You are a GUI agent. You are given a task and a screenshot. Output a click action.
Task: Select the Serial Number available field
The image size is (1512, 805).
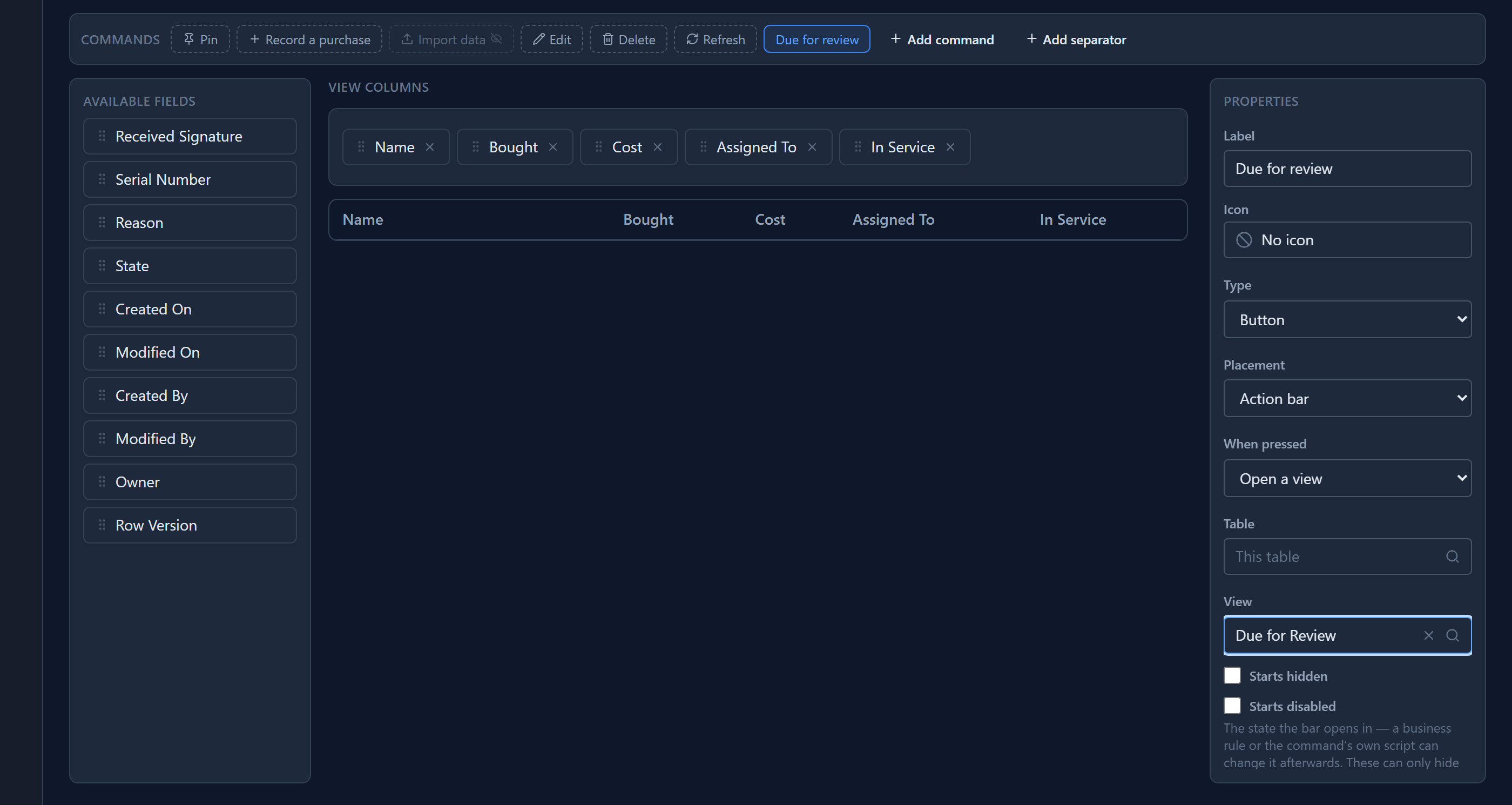(x=190, y=179)
